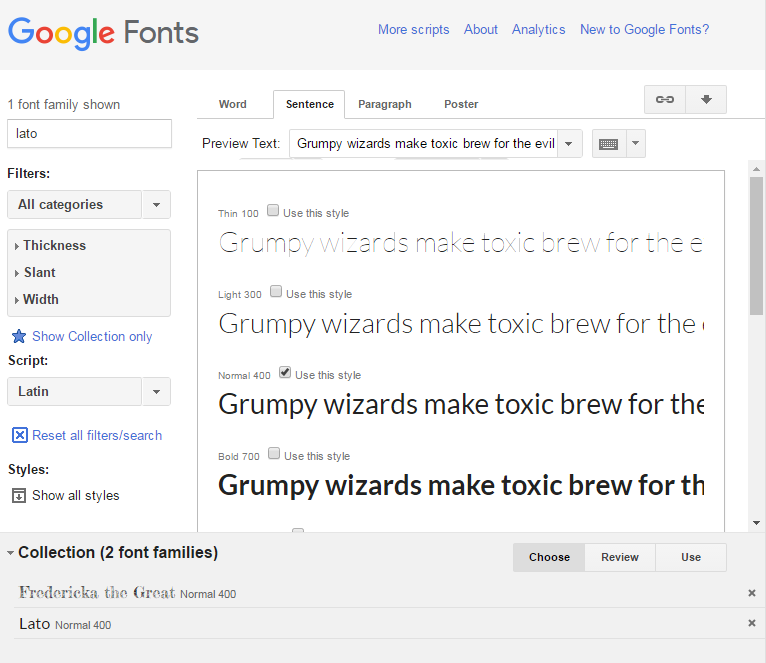This screenshot has width=766, height=663.
Task: Select the Choose step button
Action: pos(549,557)
